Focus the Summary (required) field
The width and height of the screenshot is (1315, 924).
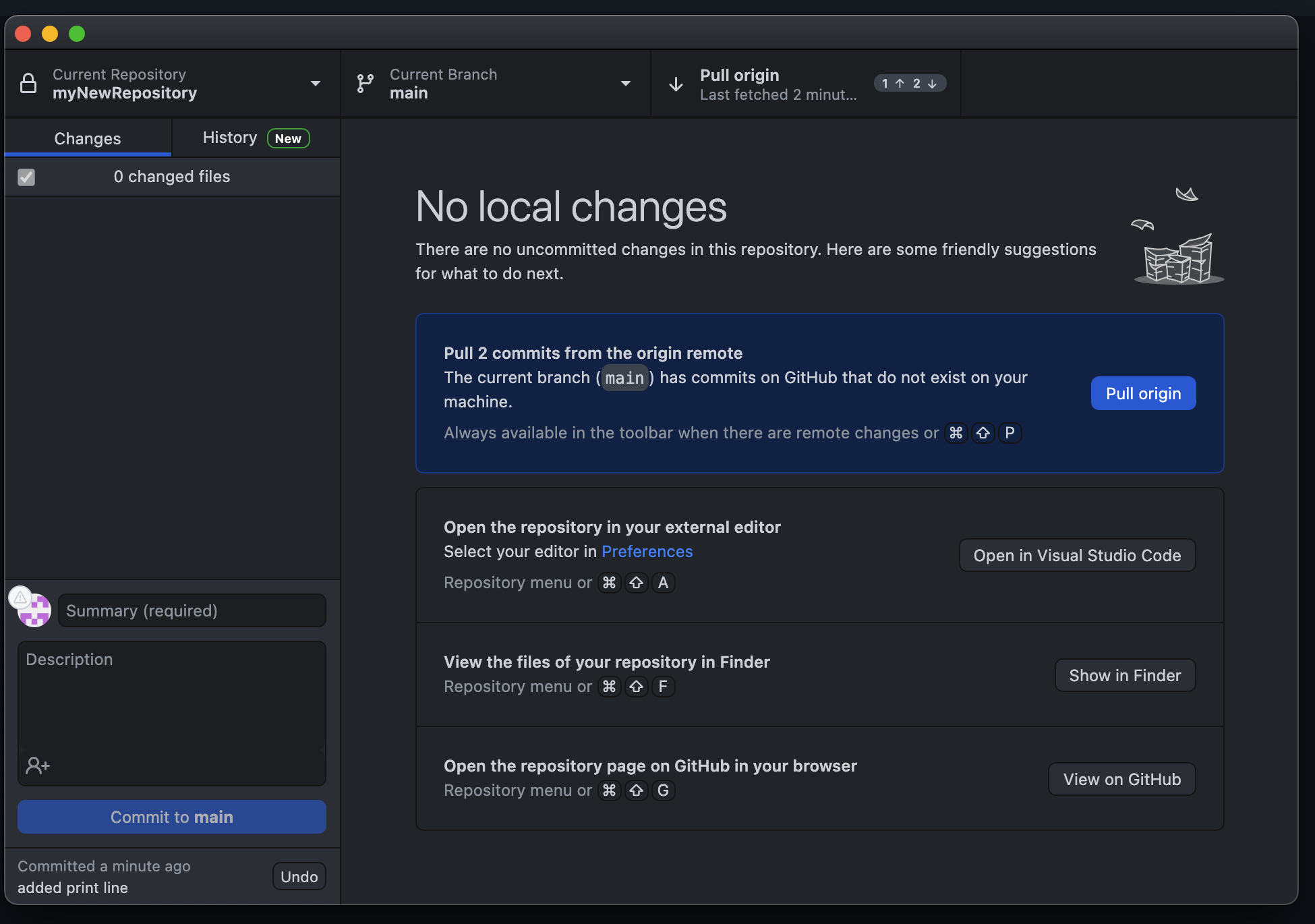coord(192,610)
